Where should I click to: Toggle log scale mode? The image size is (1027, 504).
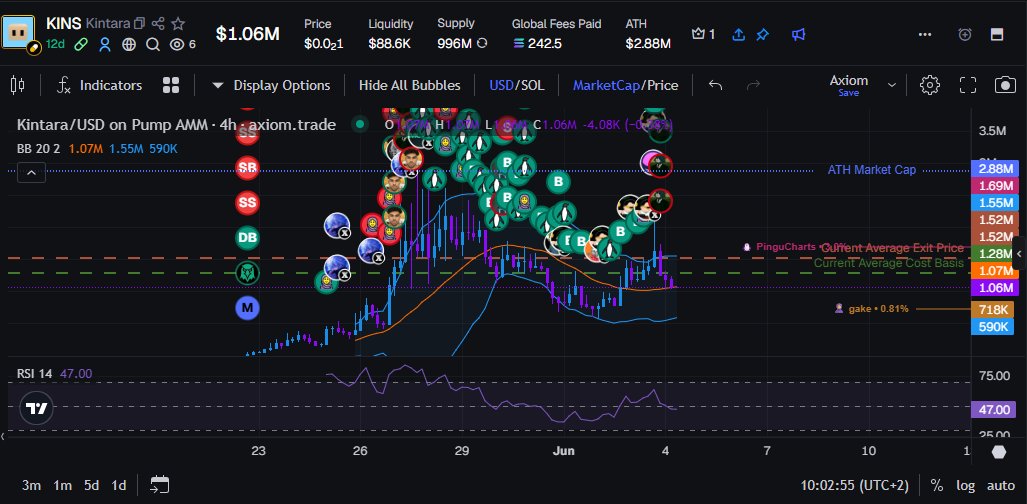click(x=965, y=486)
